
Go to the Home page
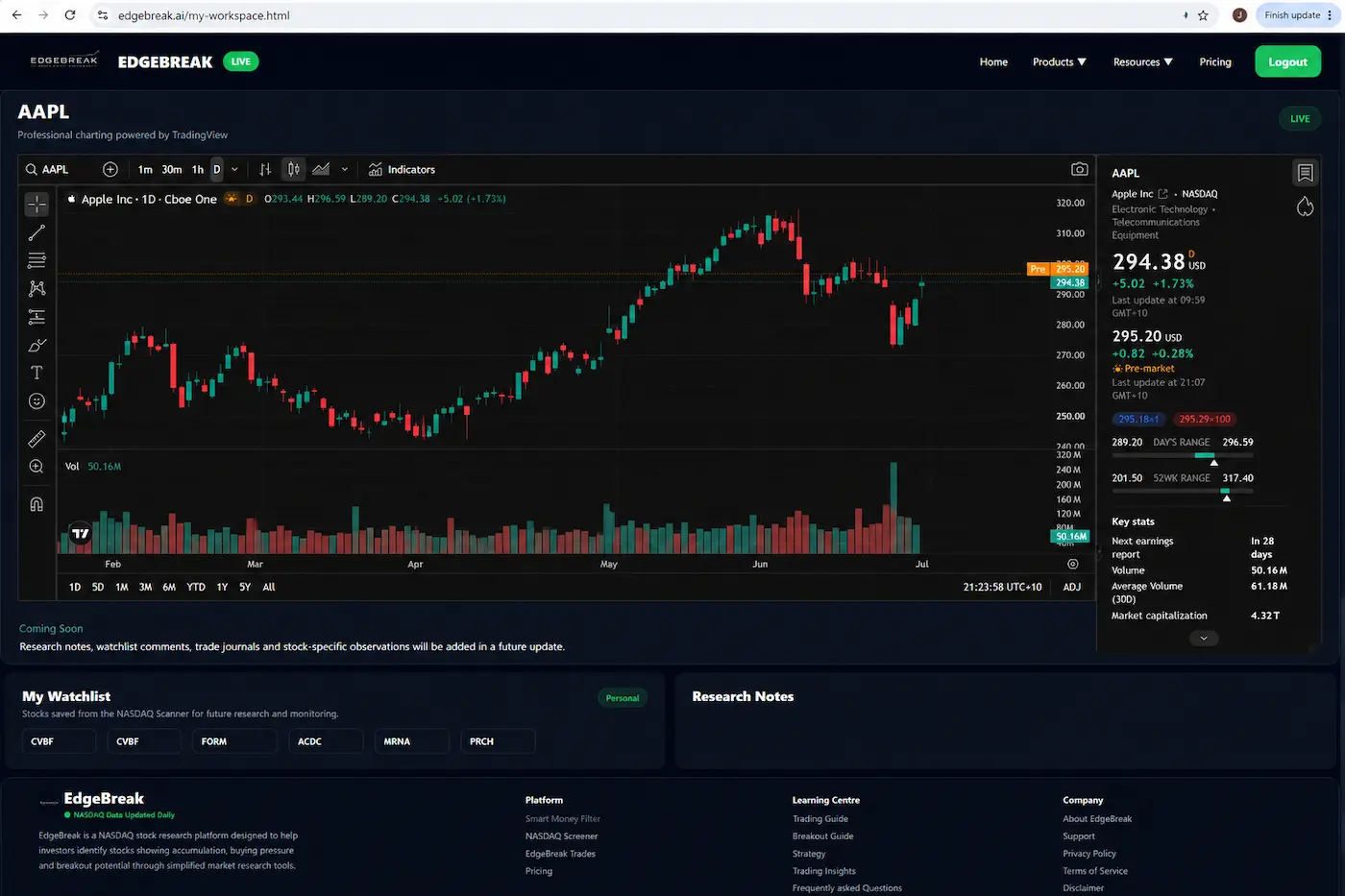point(993,61)
